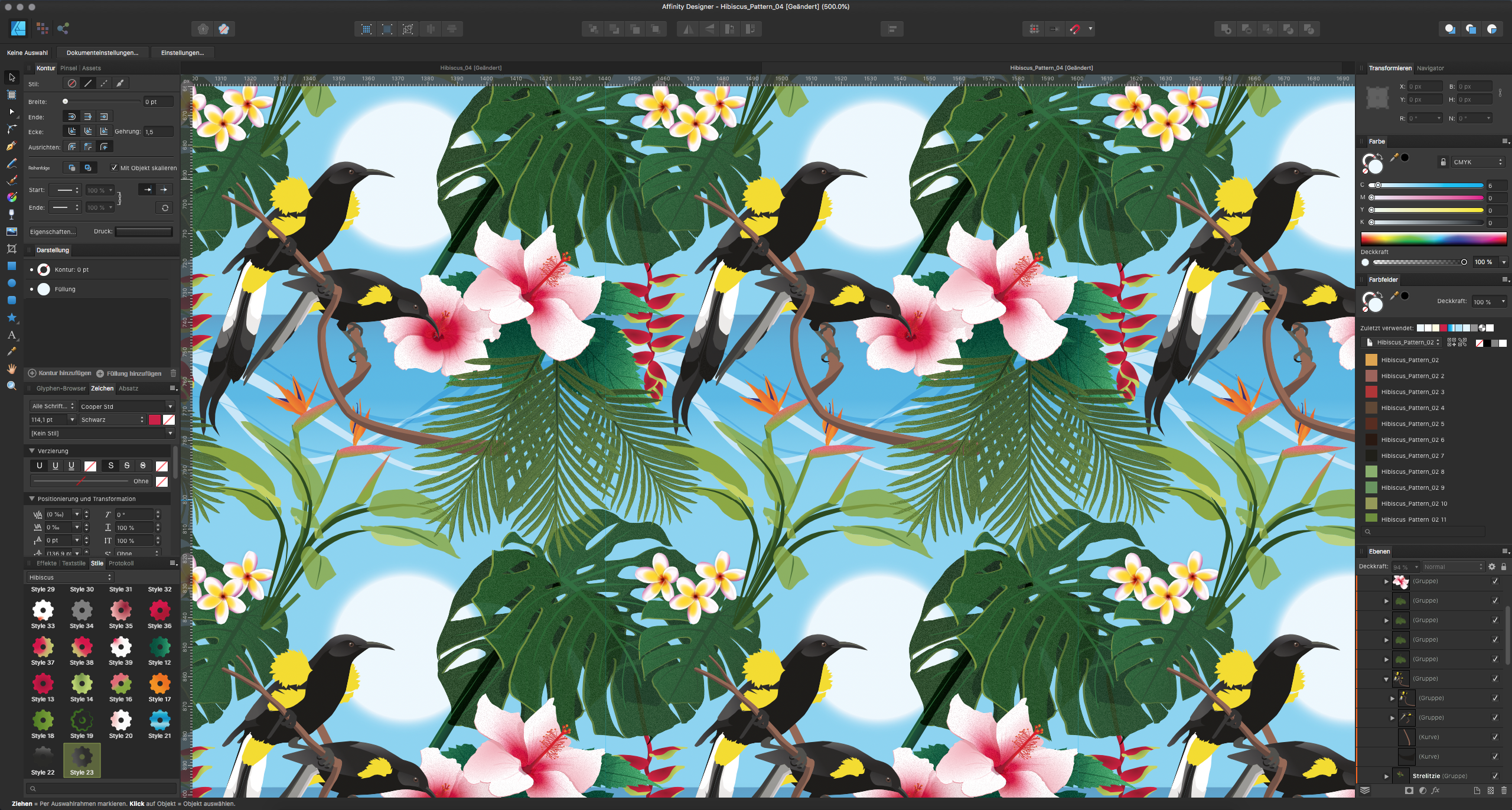Click the X position field in Transformieren
The image size is (1512, 810).
(1425, 86)
